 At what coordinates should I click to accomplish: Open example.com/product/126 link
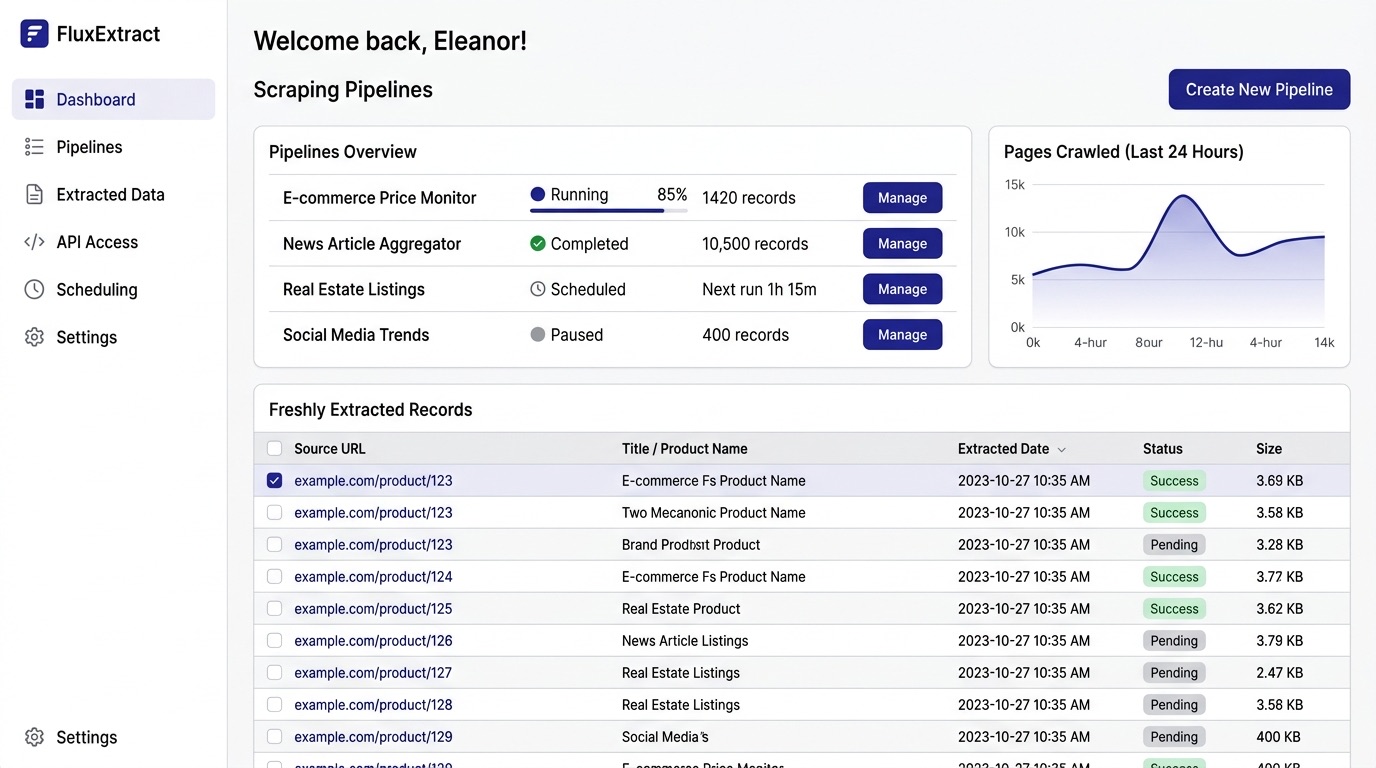[373, 641]
